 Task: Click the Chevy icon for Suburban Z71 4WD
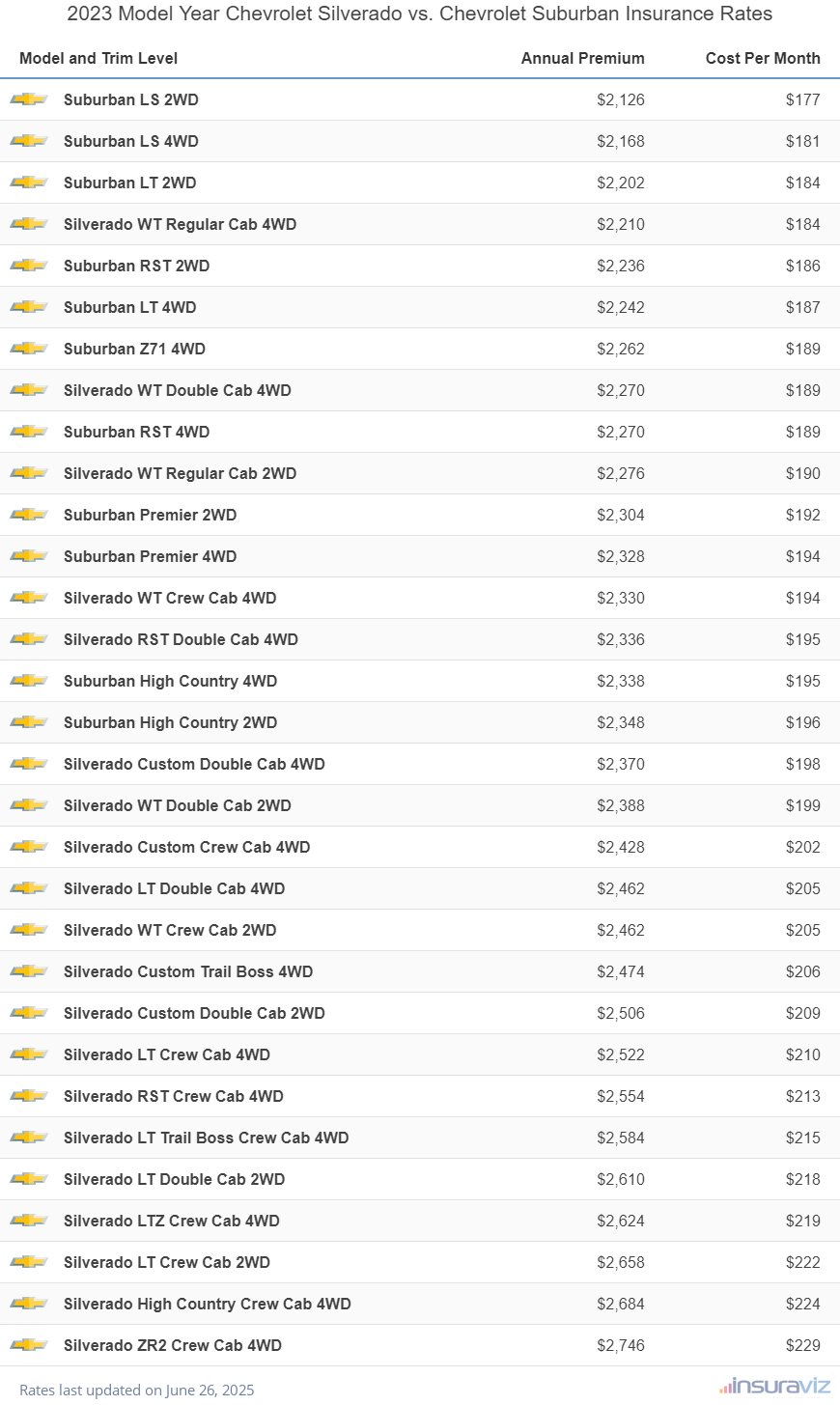[x=29, y=349]
